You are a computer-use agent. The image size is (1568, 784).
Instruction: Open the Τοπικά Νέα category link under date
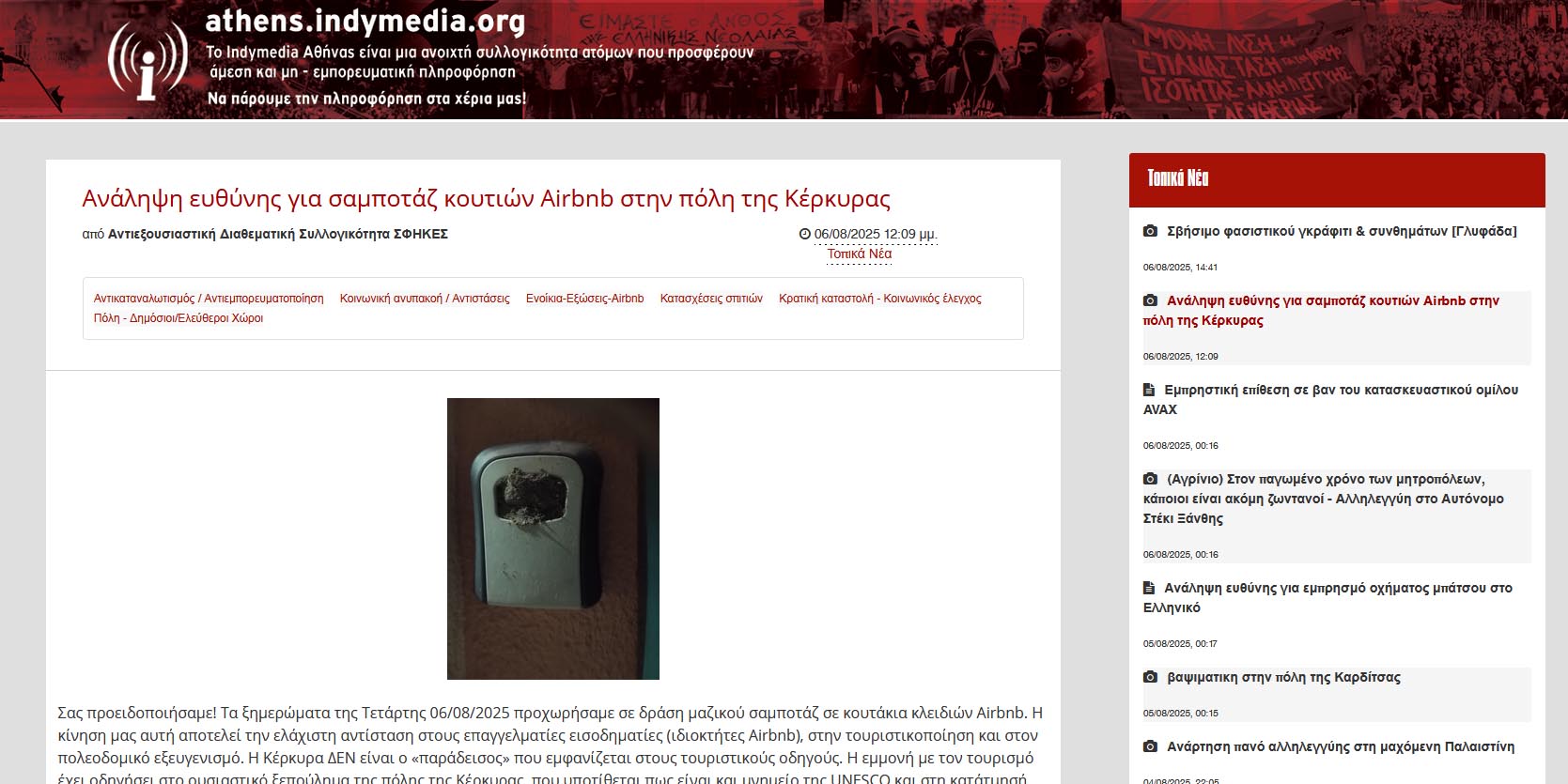(859, 254)
